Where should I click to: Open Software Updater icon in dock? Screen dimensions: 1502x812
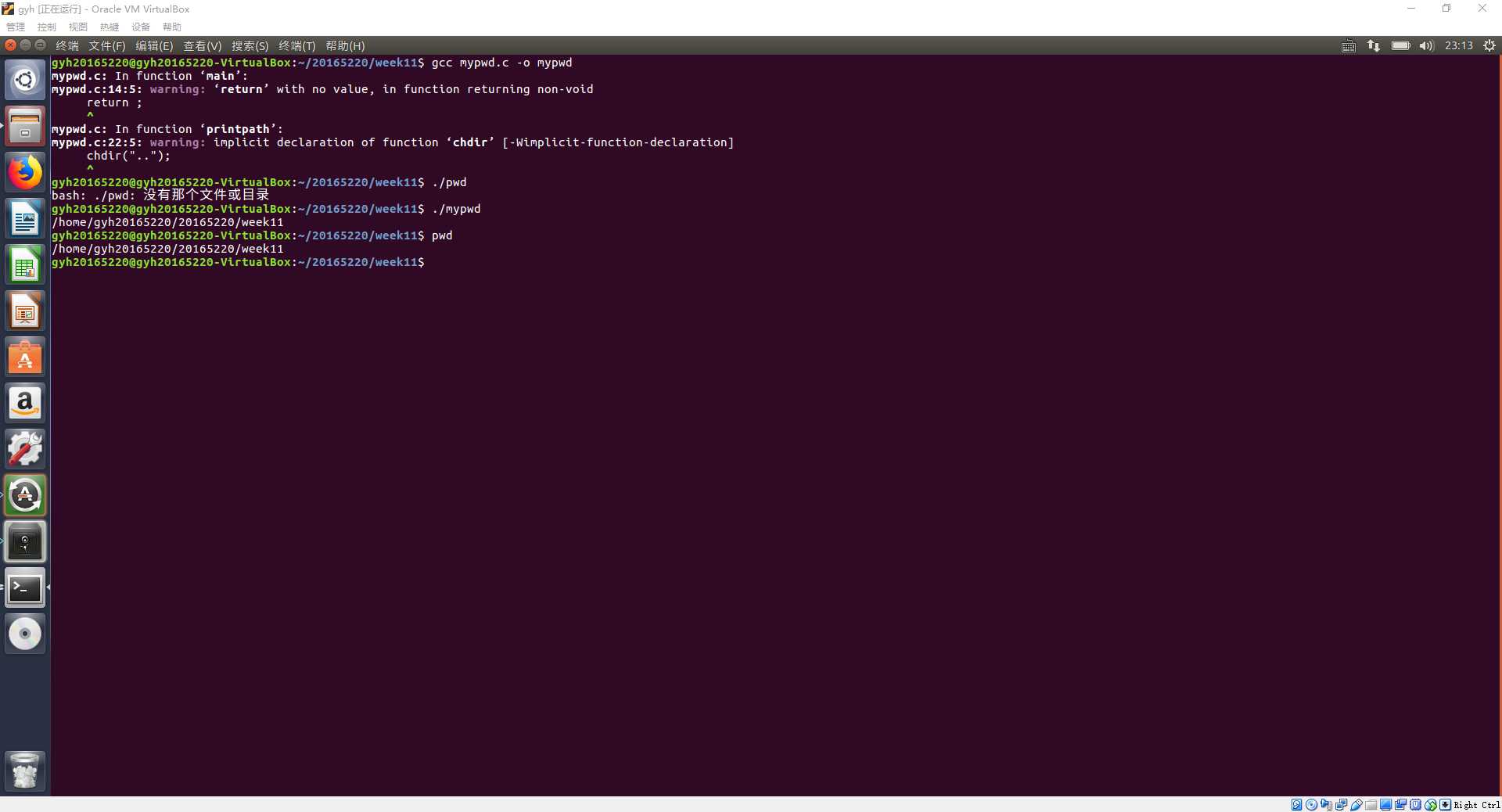click(x=25, y=495)
